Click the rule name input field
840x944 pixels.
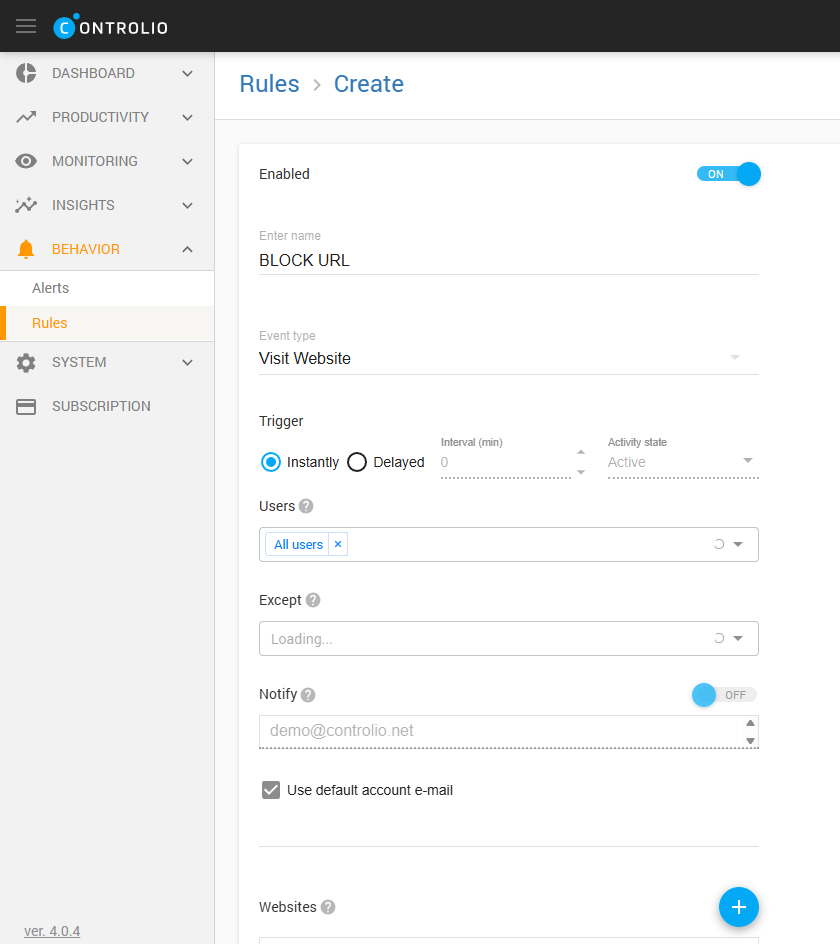[508, 260]
